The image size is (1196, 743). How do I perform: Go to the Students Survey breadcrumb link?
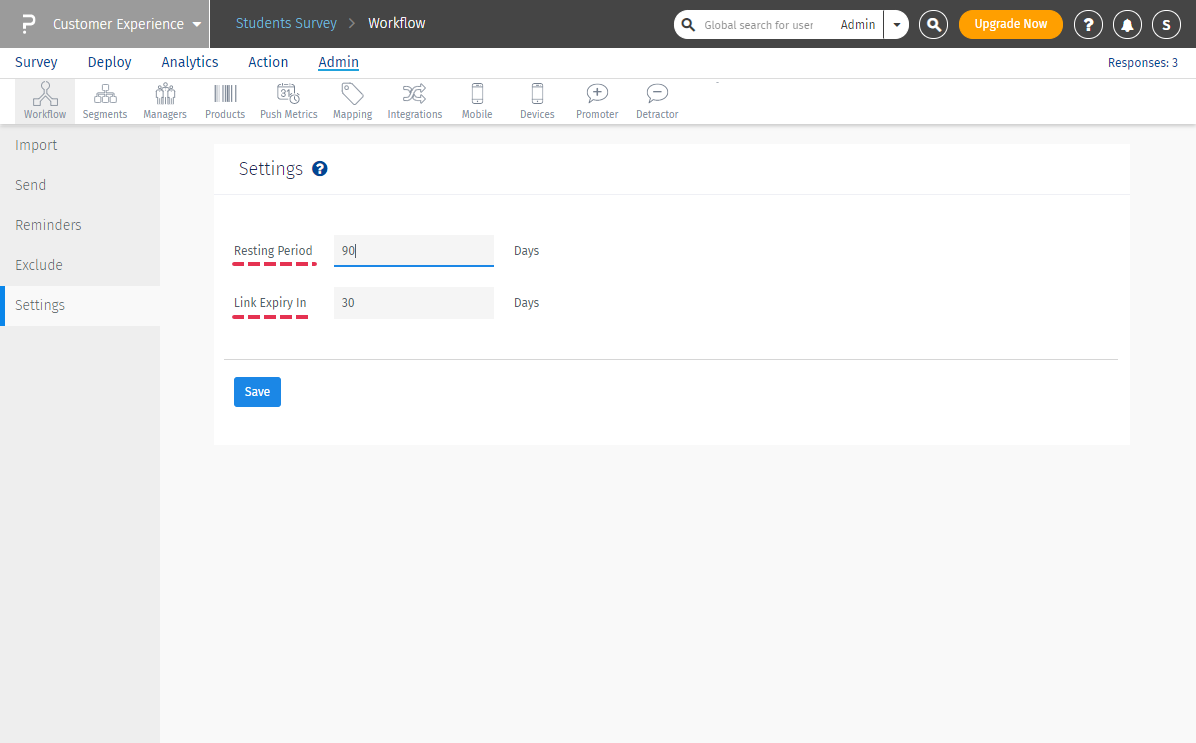point(286,23)
